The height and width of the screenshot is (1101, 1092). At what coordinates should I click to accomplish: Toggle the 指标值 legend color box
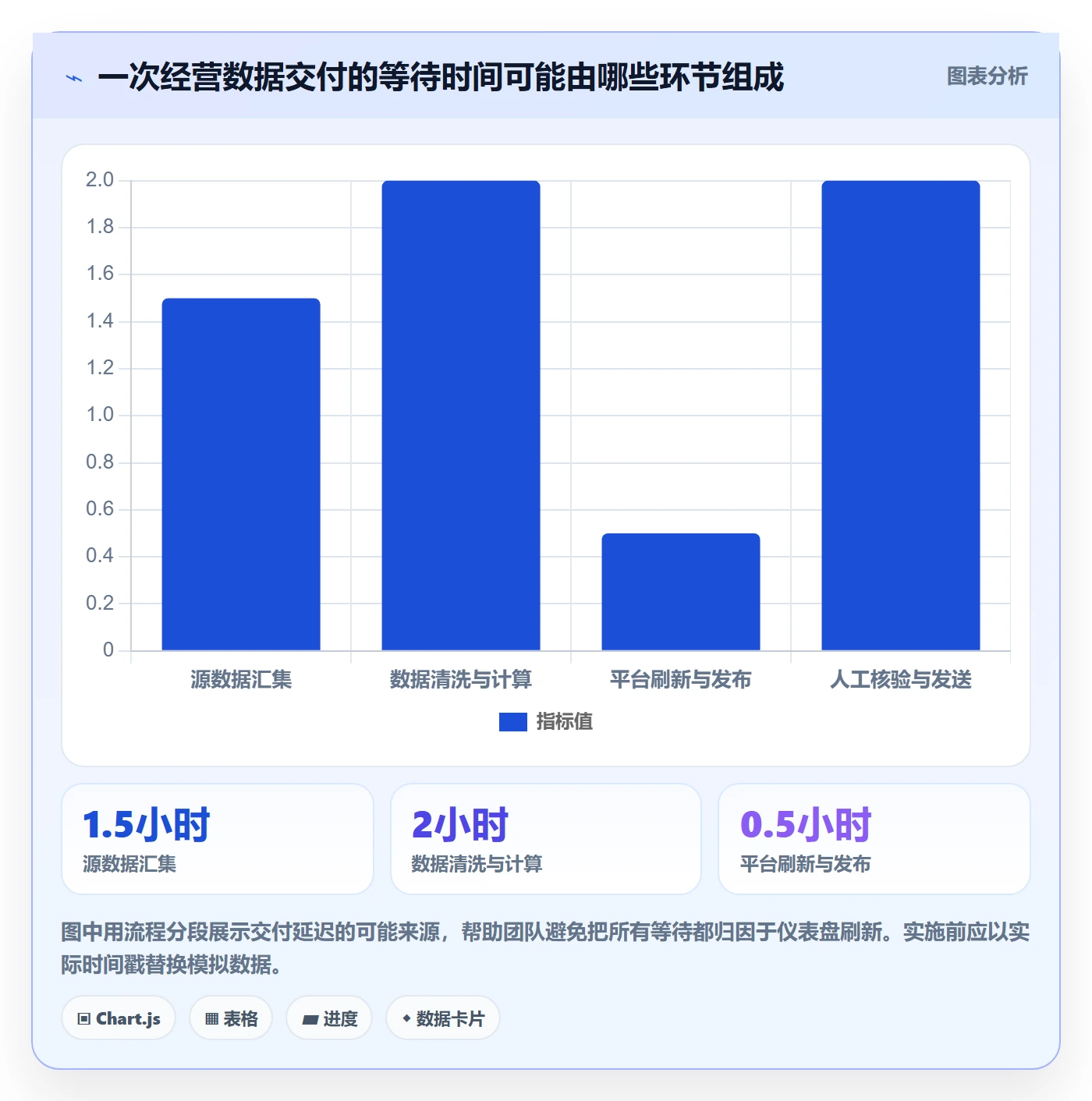[513, 722]
